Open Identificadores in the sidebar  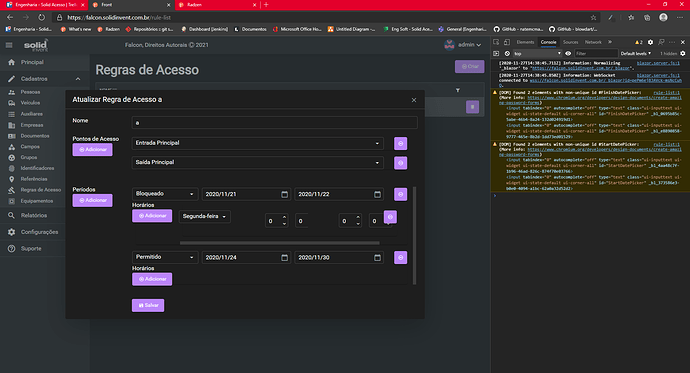pos(37,168)
